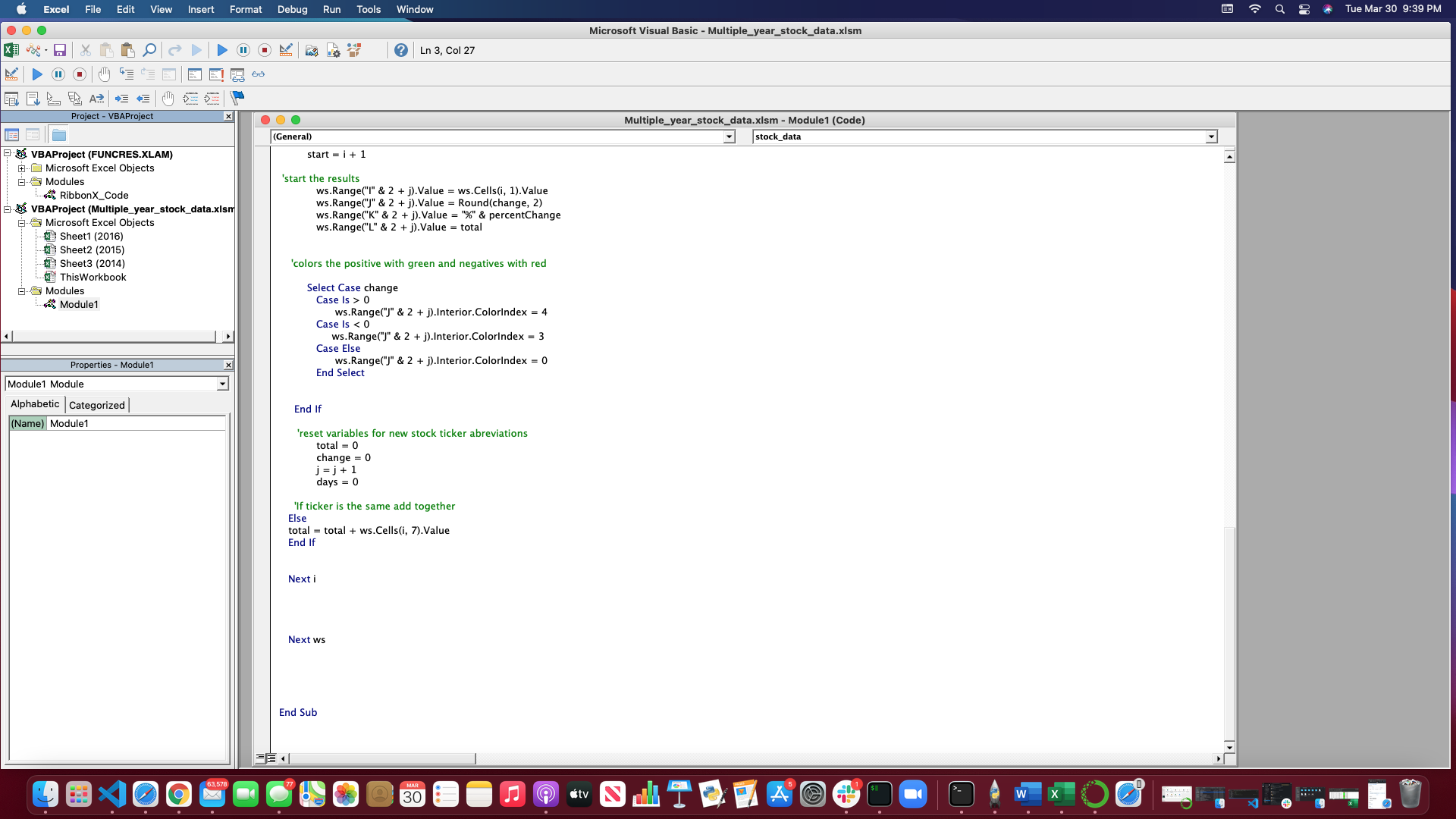Screen dimensions: 1456x819
Task: Open the Object Browser icon
Action: [x=354, y=50]
